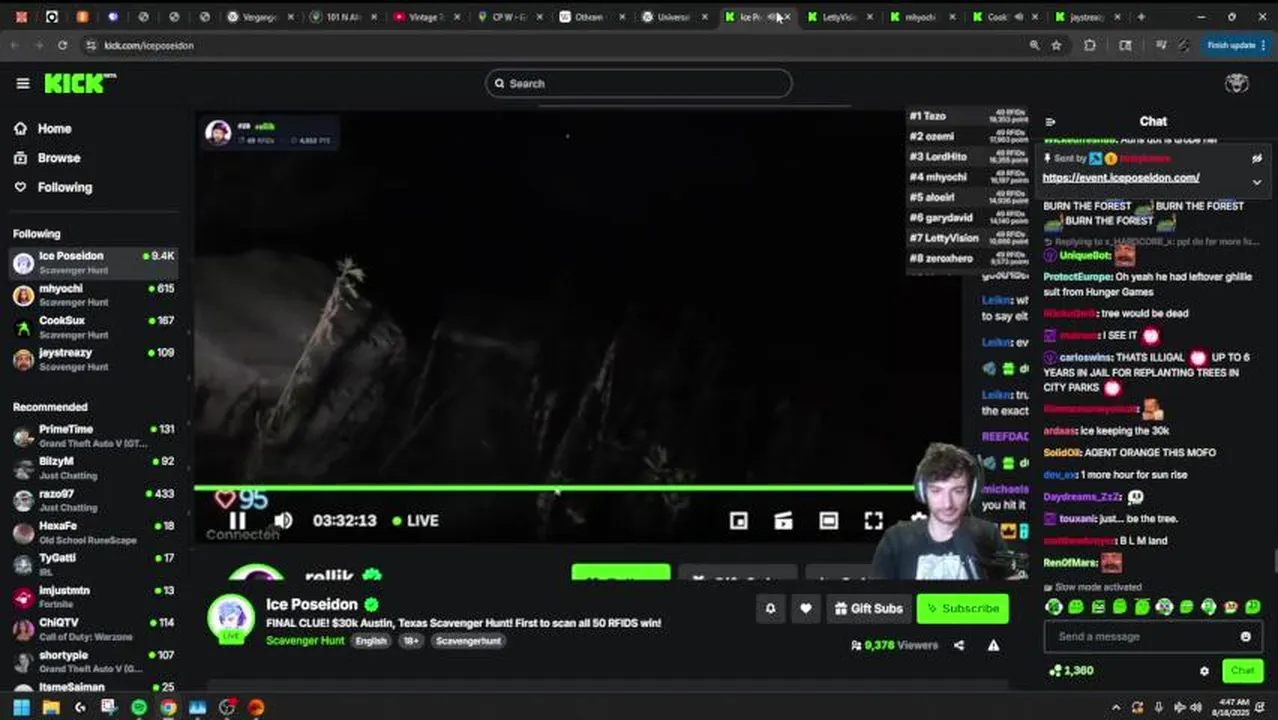Open settings gear in video player

[918, 518]
